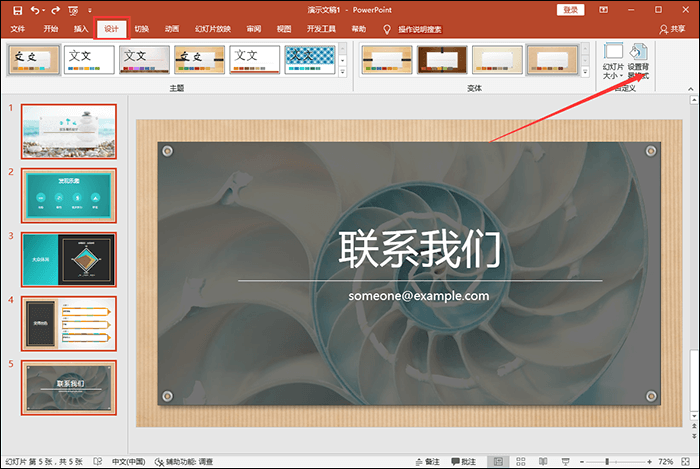Start slideshow from beginning icon
This screenshot has height=469, width=700.
click(x=73, y=10)
